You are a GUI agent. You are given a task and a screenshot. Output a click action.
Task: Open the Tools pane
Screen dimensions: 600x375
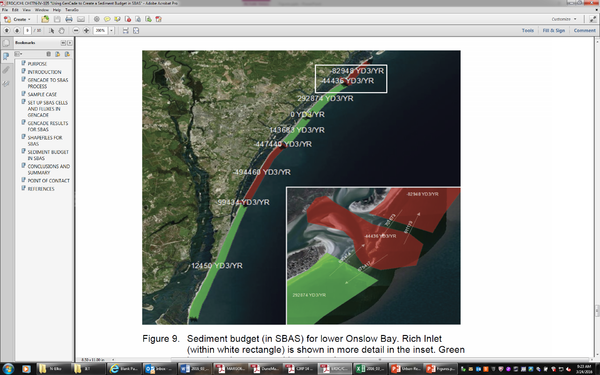pyautogui.click(x=528, y=31)
